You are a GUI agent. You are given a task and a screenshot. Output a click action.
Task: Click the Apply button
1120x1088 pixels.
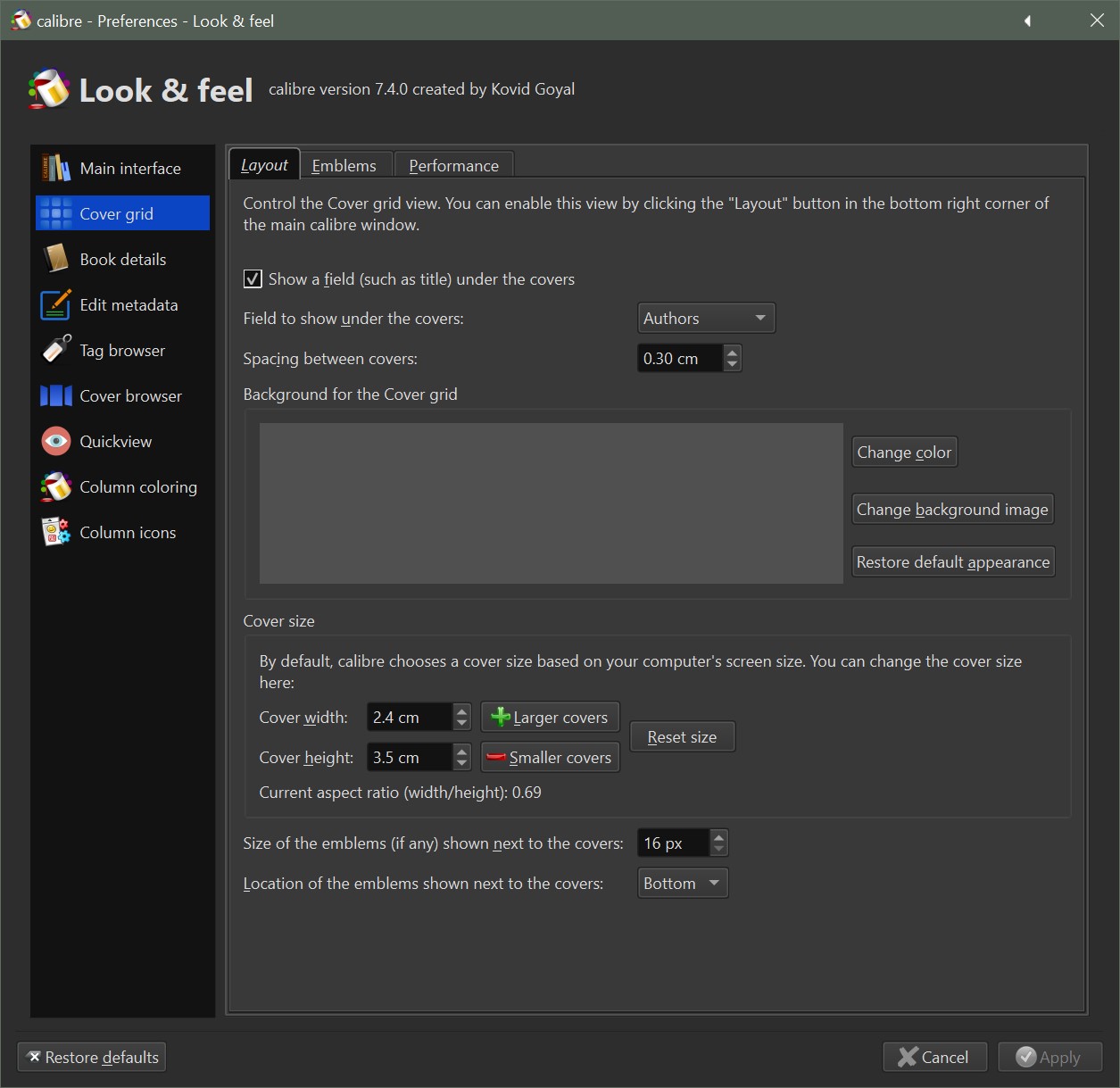click(1049, 1057)
